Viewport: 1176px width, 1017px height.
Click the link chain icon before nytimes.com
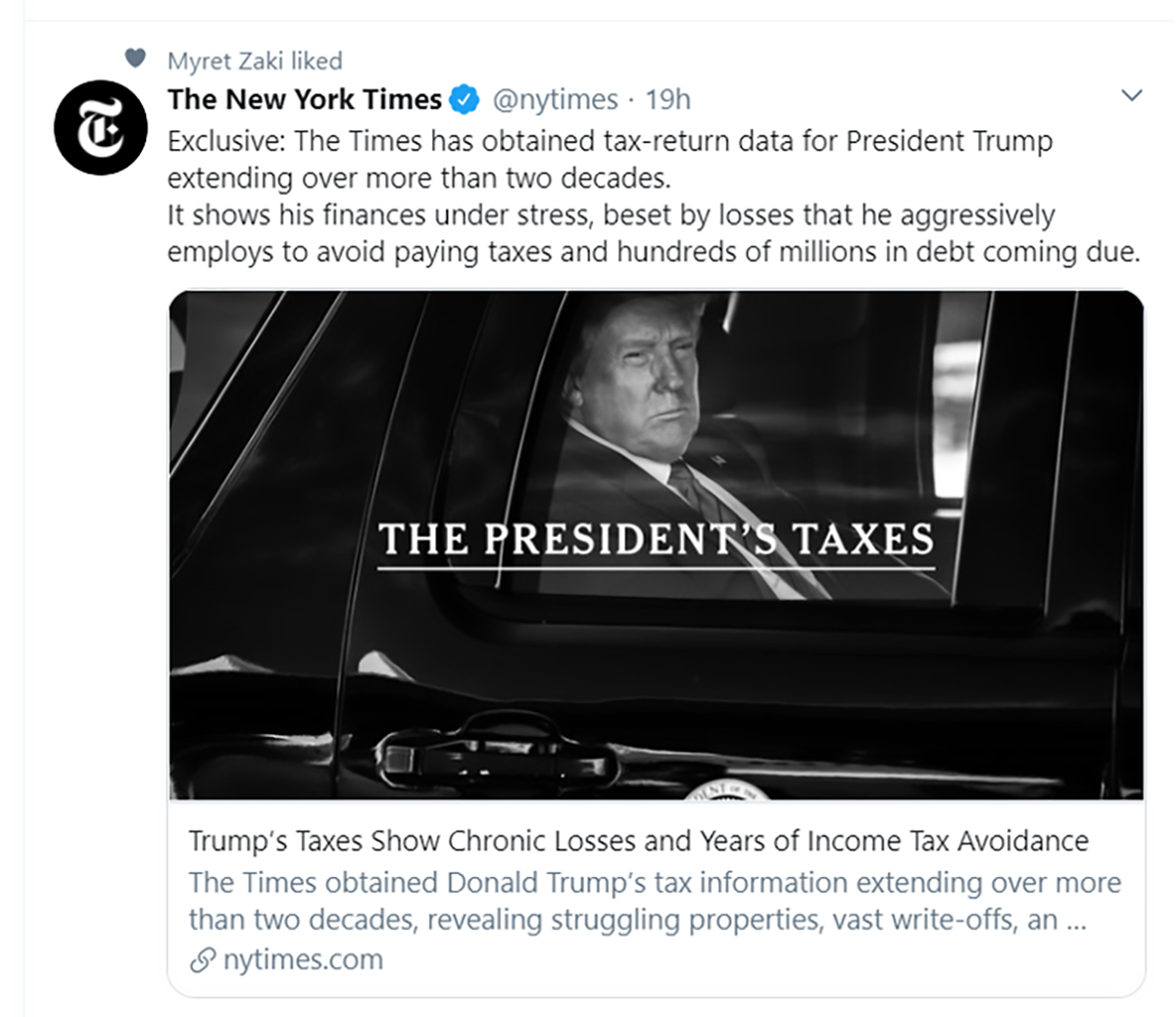[x=202, y=960]
